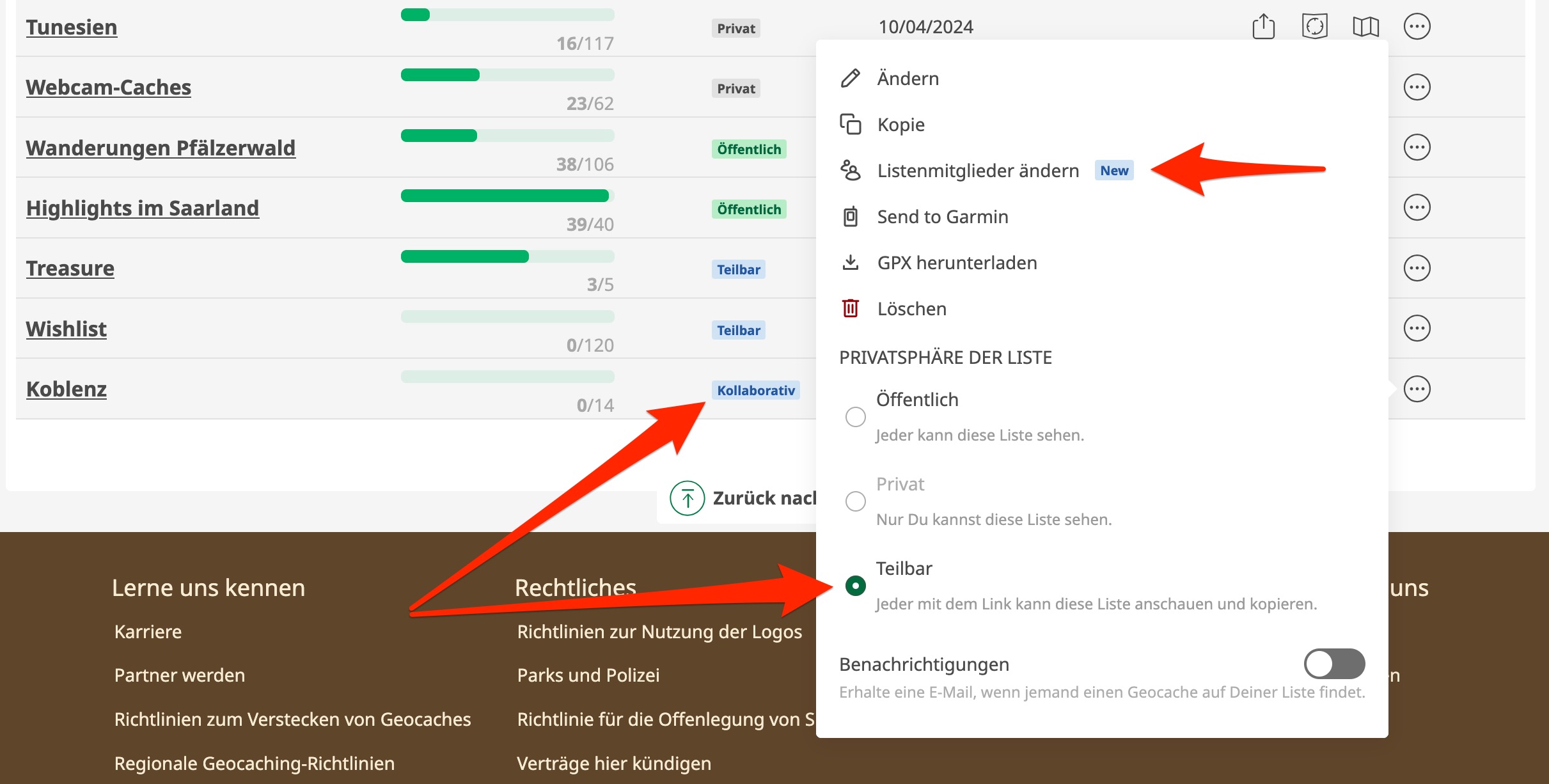Image resolution: width=1549 pixels, height=784 pixels.
Task: Click the copy icon beside Kopie
Action: 850,124
